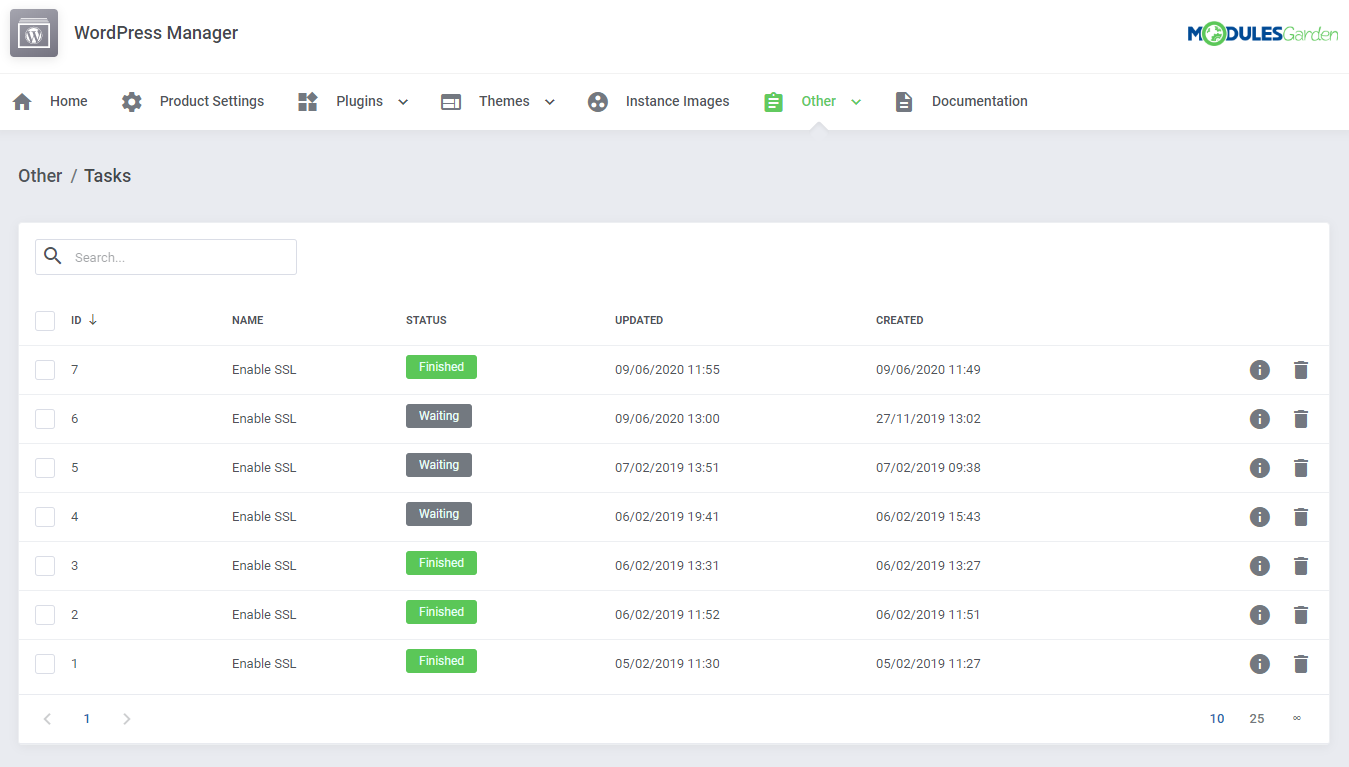Sort the table by ID column
The image size is (1349, 767).
click(79, 320)
